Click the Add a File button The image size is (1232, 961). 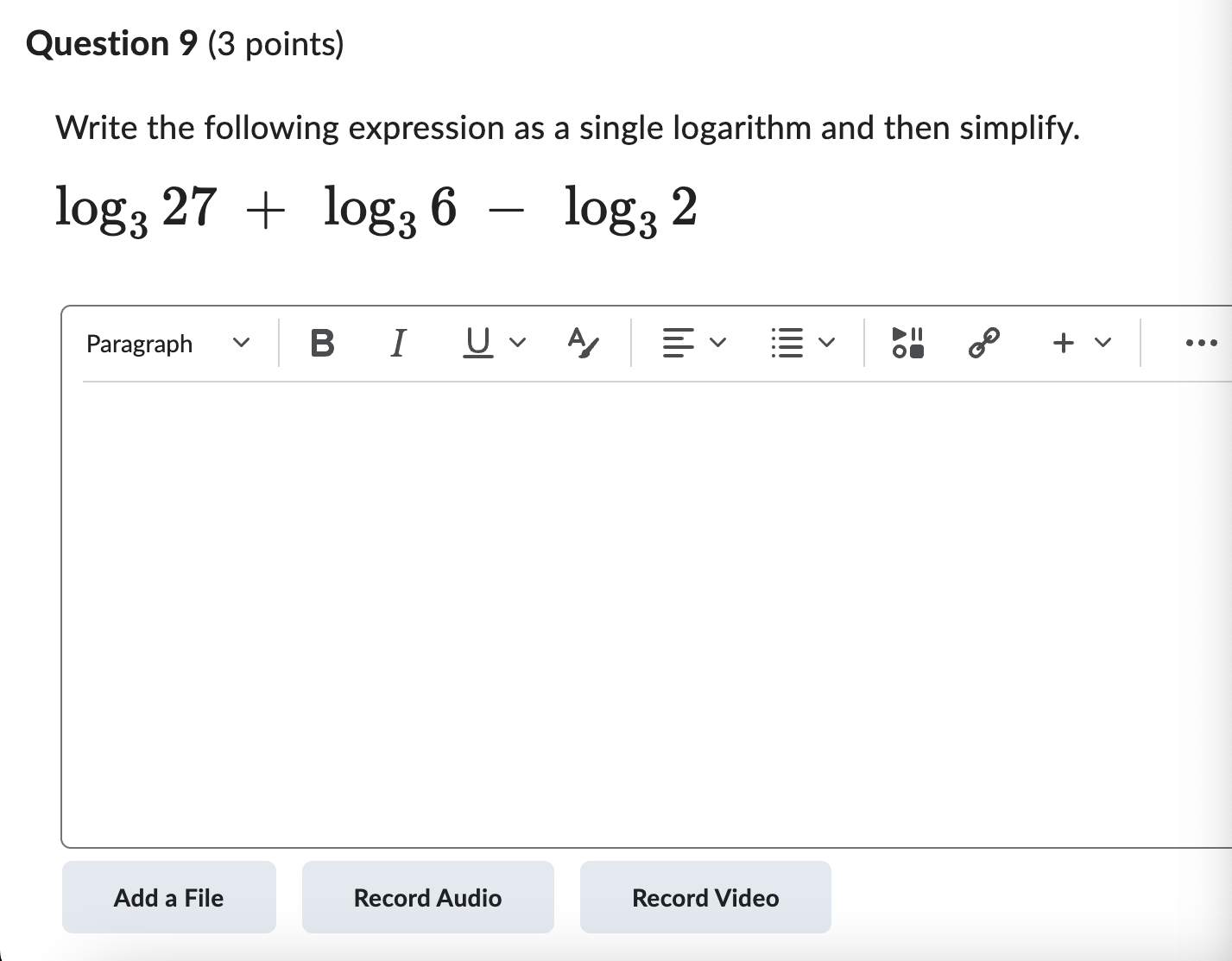(x=168, y=897)
